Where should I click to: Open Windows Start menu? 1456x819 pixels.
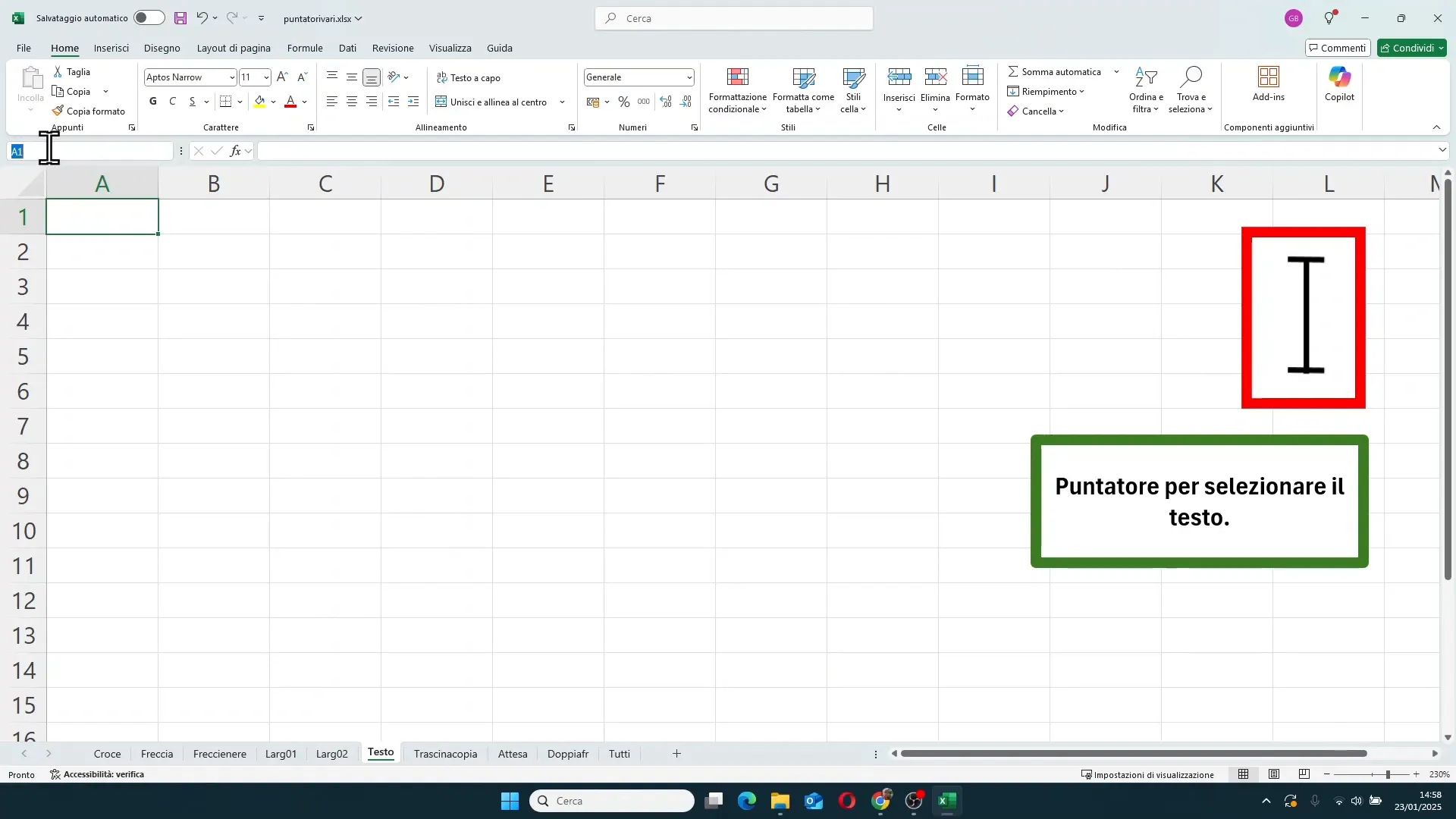(510, 801)
